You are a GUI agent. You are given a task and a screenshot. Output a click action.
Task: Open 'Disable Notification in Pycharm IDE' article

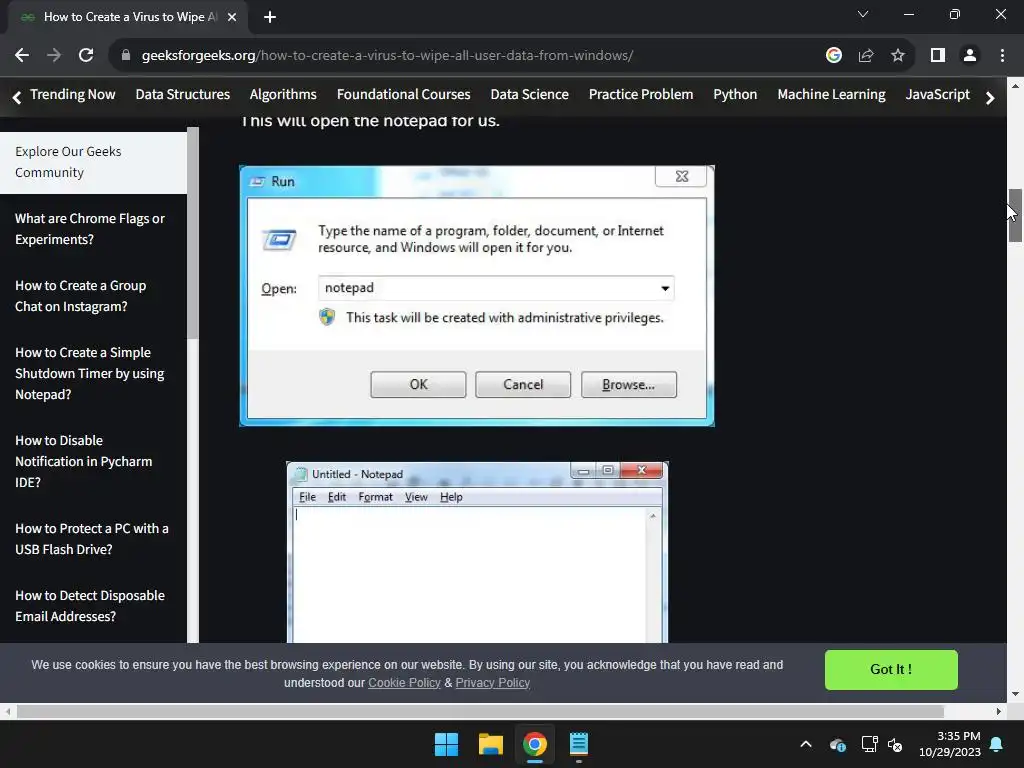[x=84, y=462]
